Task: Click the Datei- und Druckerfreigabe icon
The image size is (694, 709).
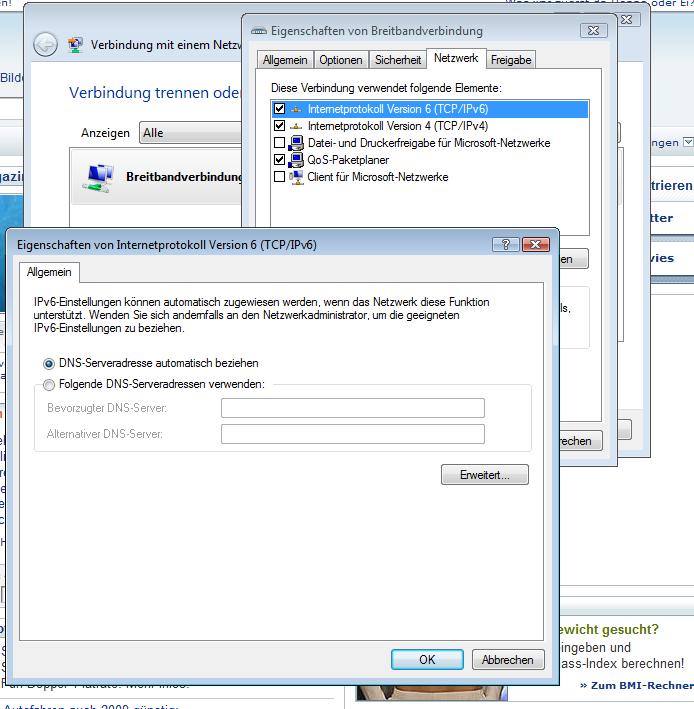Action: [296, 143]
